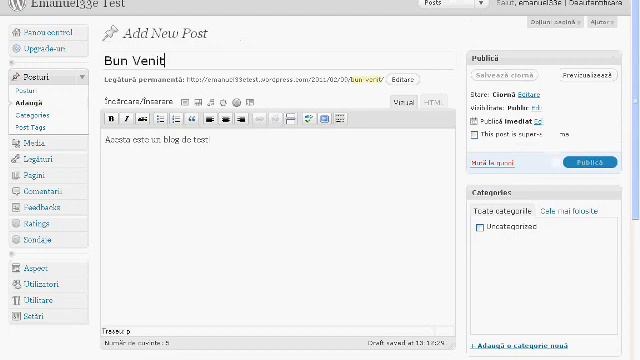The width and height of the screenshot is (640, 360).
Task: Align text to the right
Action: coord(241,119)
